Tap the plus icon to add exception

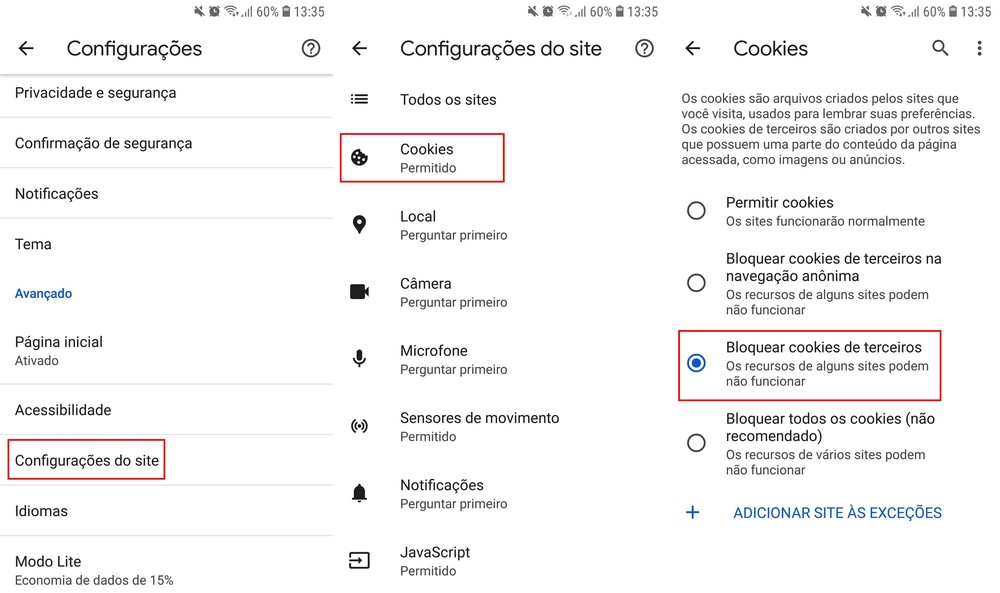tap(692, 513)
